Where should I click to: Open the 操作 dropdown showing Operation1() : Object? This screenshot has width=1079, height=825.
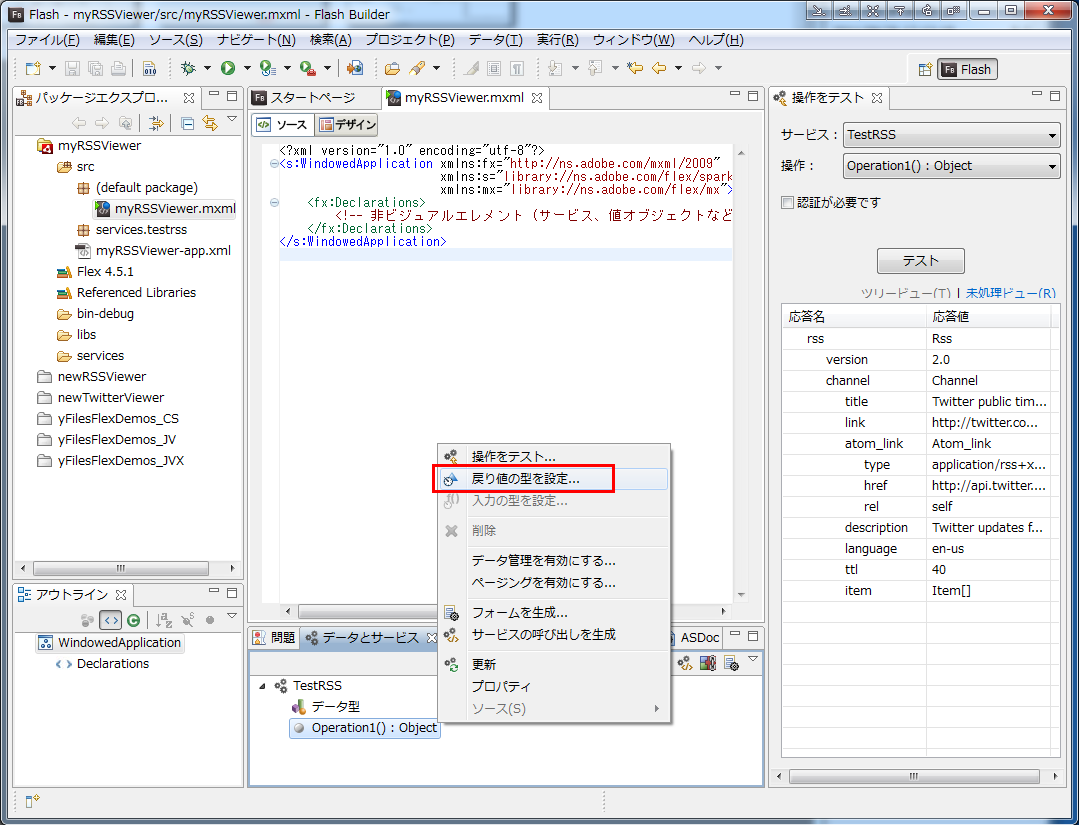click(952, 166)
